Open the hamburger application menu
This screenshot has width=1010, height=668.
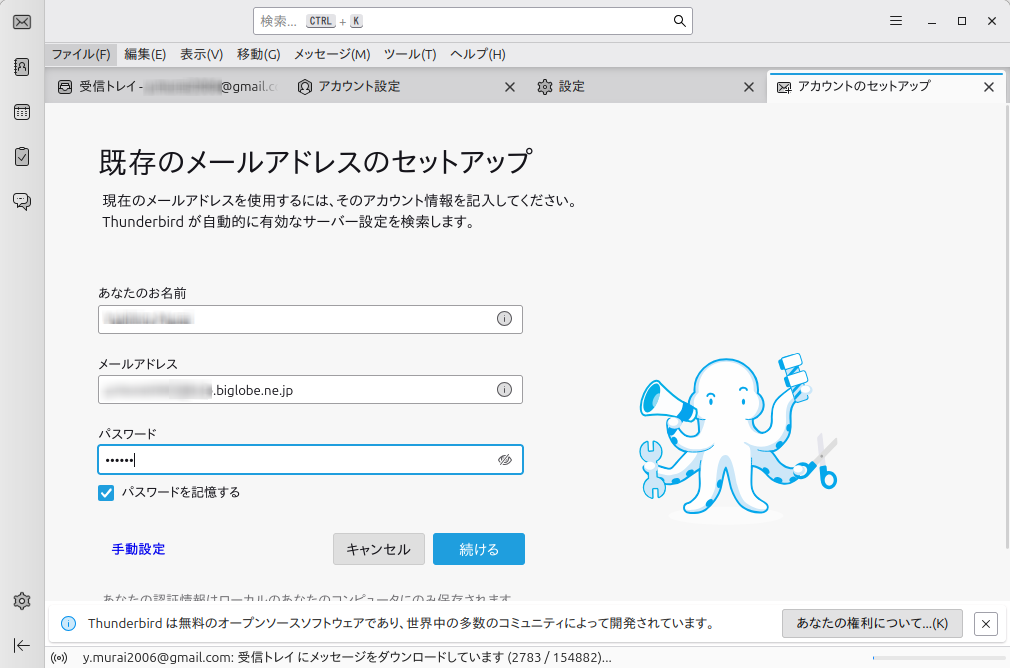(896, 21)
